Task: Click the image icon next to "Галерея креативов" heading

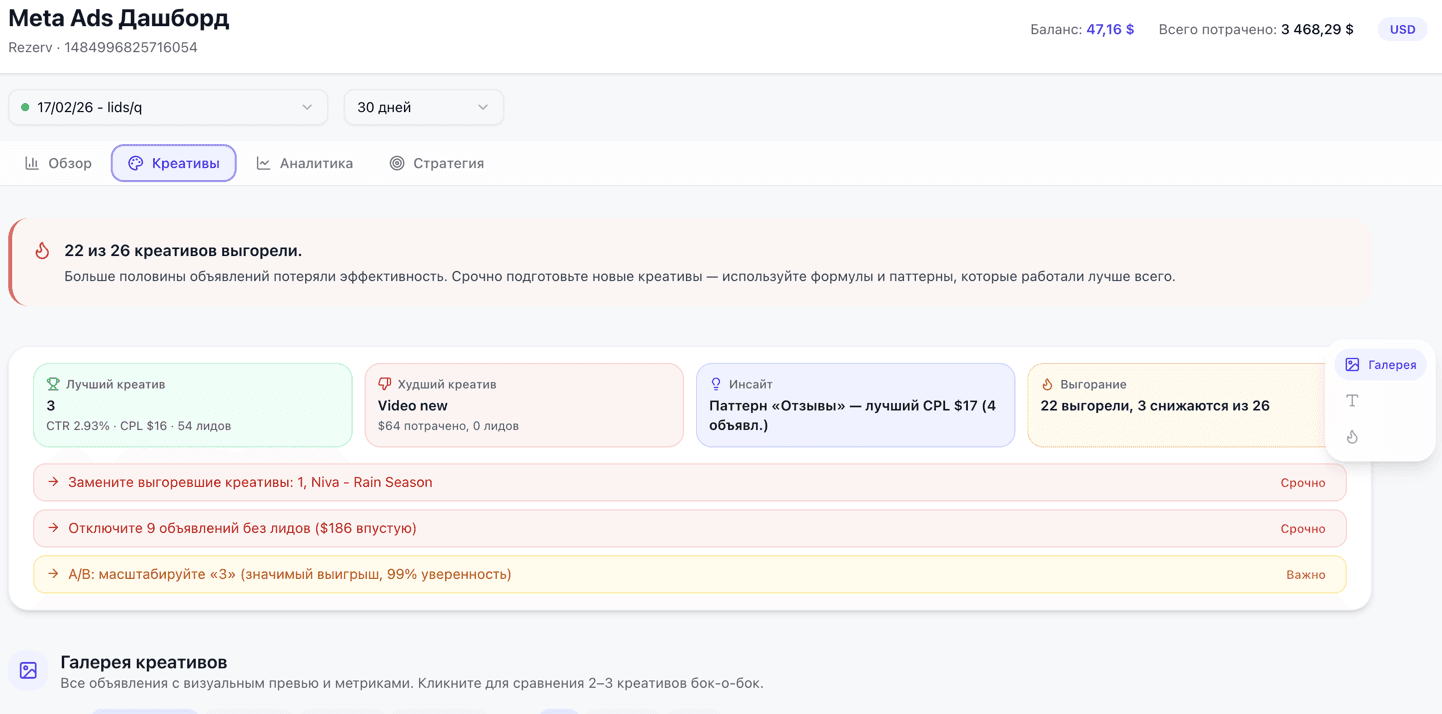Action: pyautogui.click(x=27, y=670)
